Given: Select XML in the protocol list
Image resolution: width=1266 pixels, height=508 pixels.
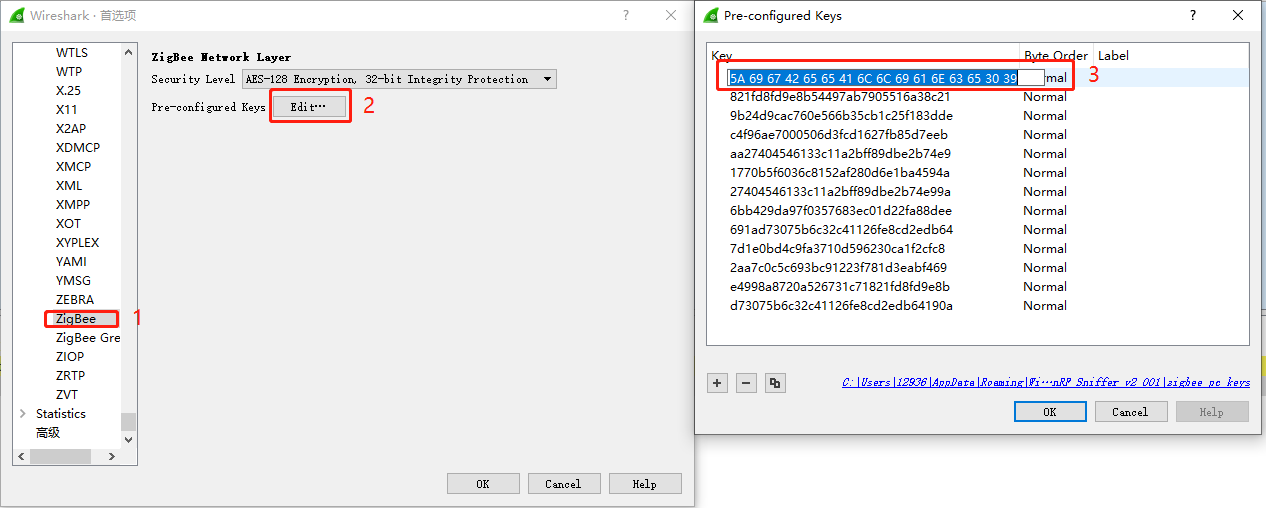Looking at the screenshot, I should click(69, 185).
